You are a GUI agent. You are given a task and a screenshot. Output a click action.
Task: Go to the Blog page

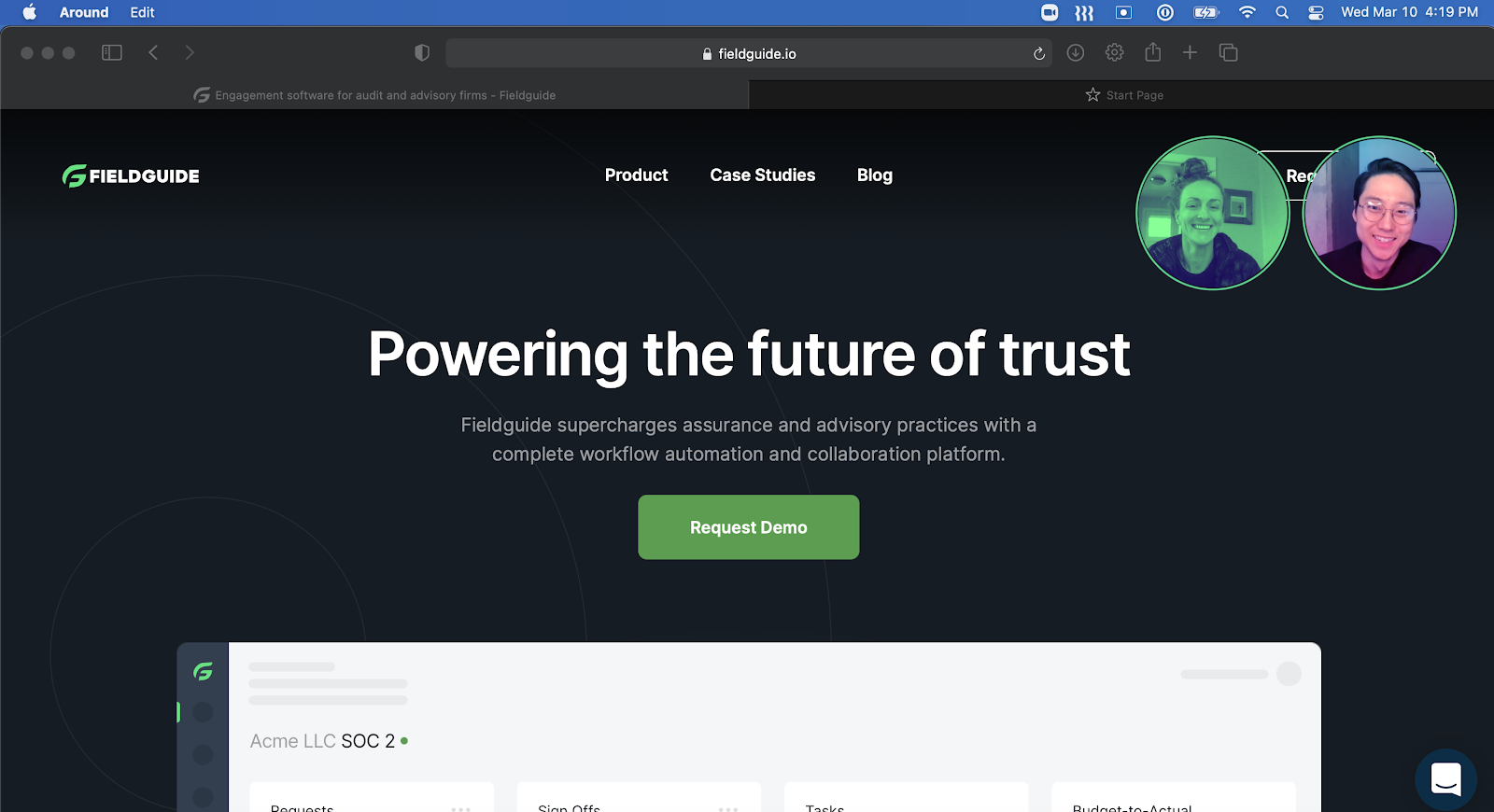(x=875, y=175)
